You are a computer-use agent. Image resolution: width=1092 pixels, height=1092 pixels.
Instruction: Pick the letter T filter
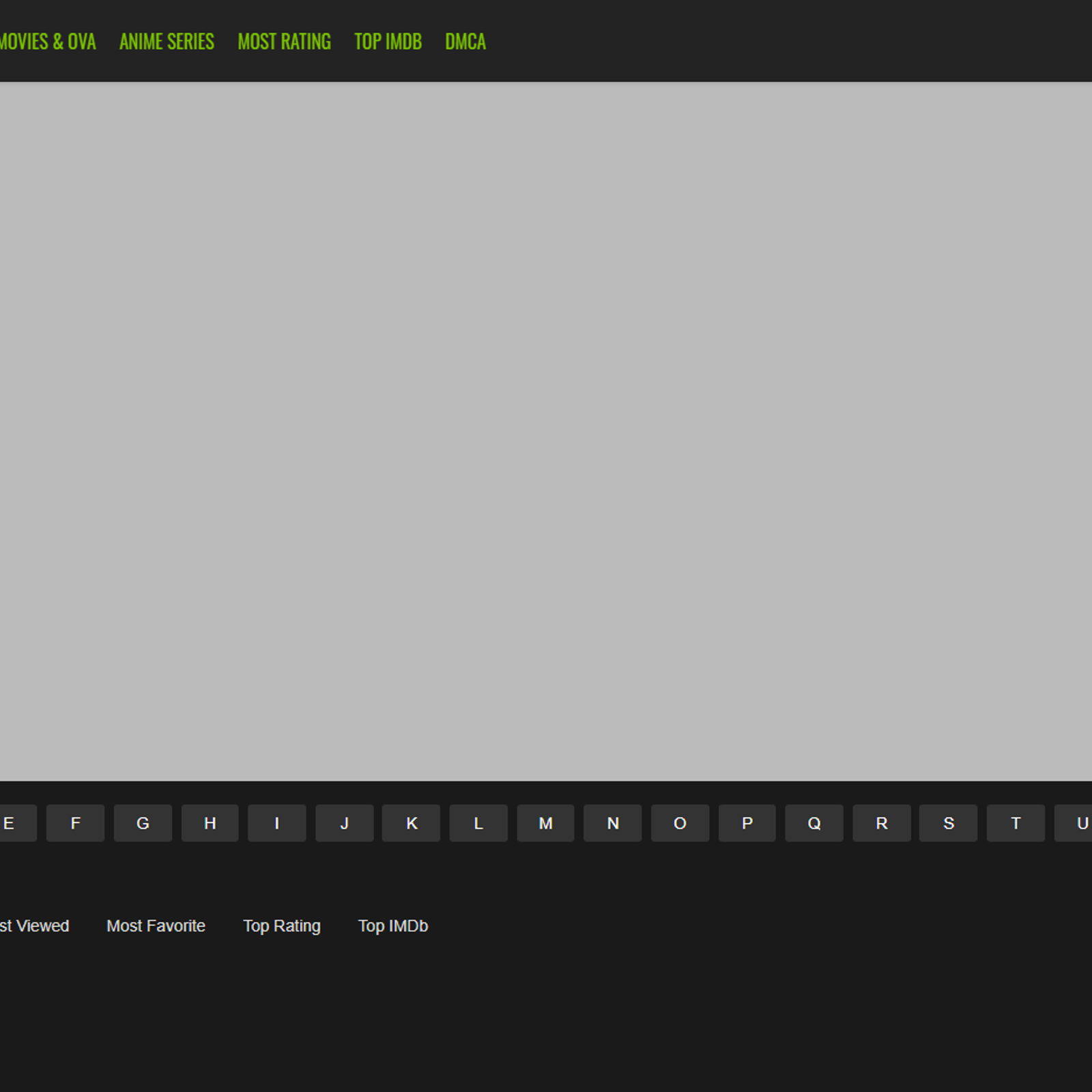coord(1016,823)
